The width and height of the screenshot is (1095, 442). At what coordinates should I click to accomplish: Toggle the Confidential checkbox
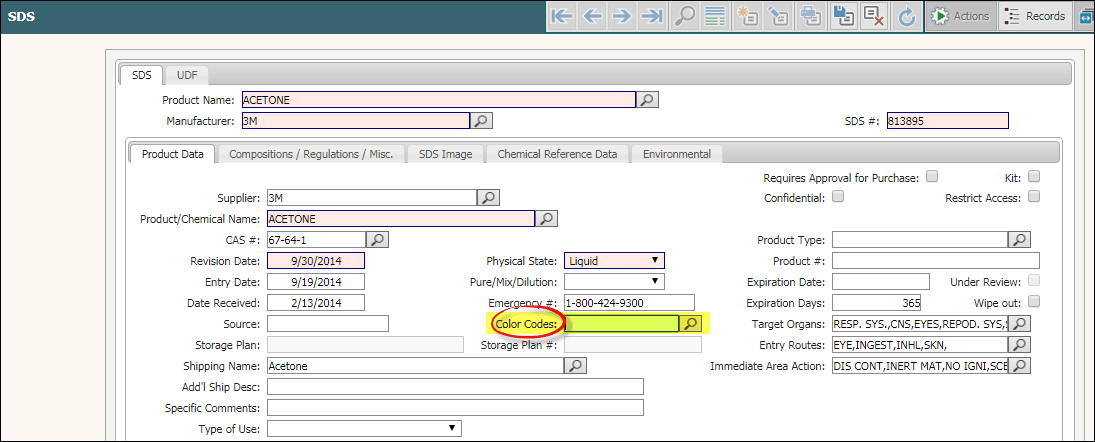pos(838,196)
